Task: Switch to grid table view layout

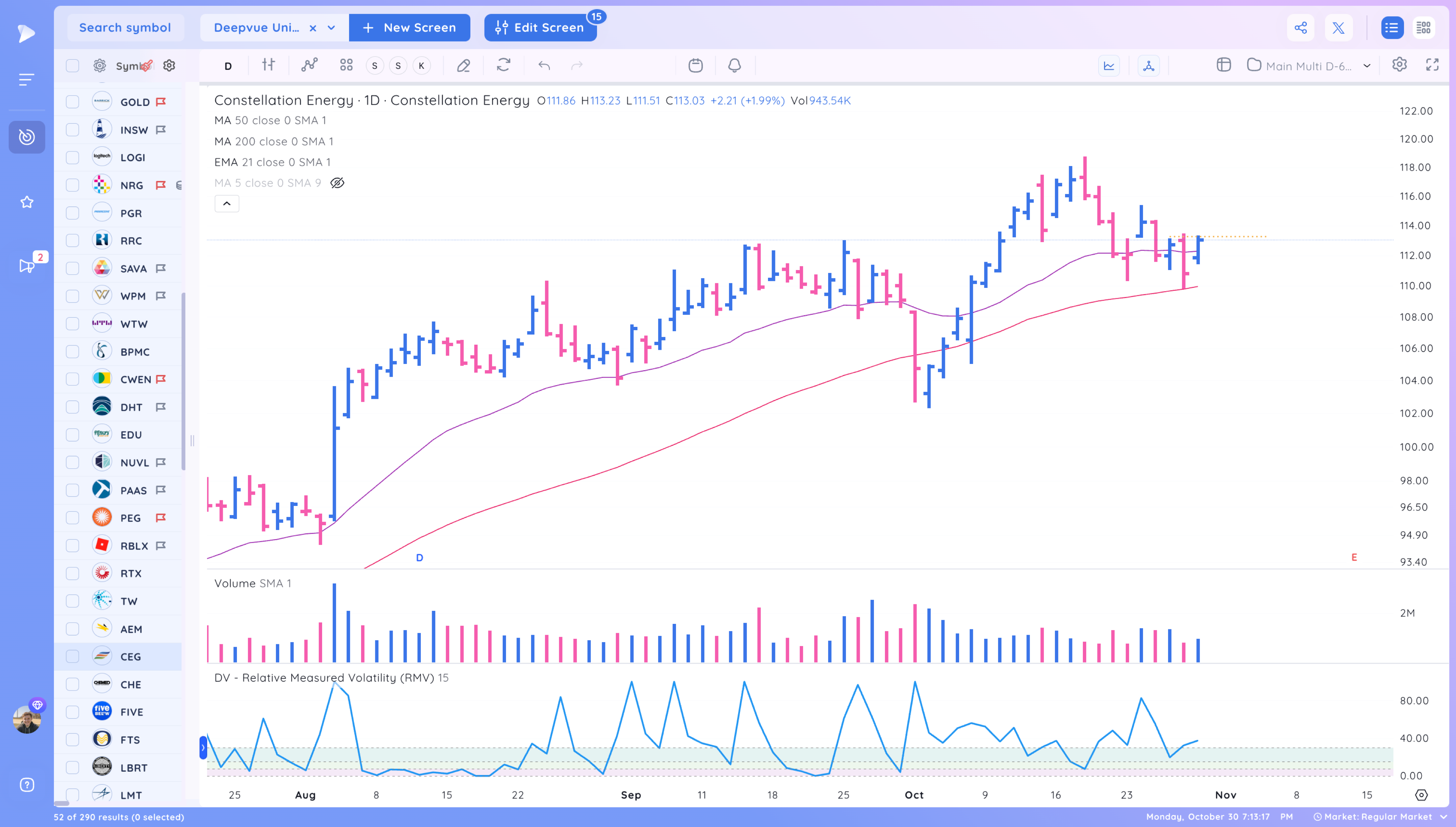Action: (x=1423, y=28)
